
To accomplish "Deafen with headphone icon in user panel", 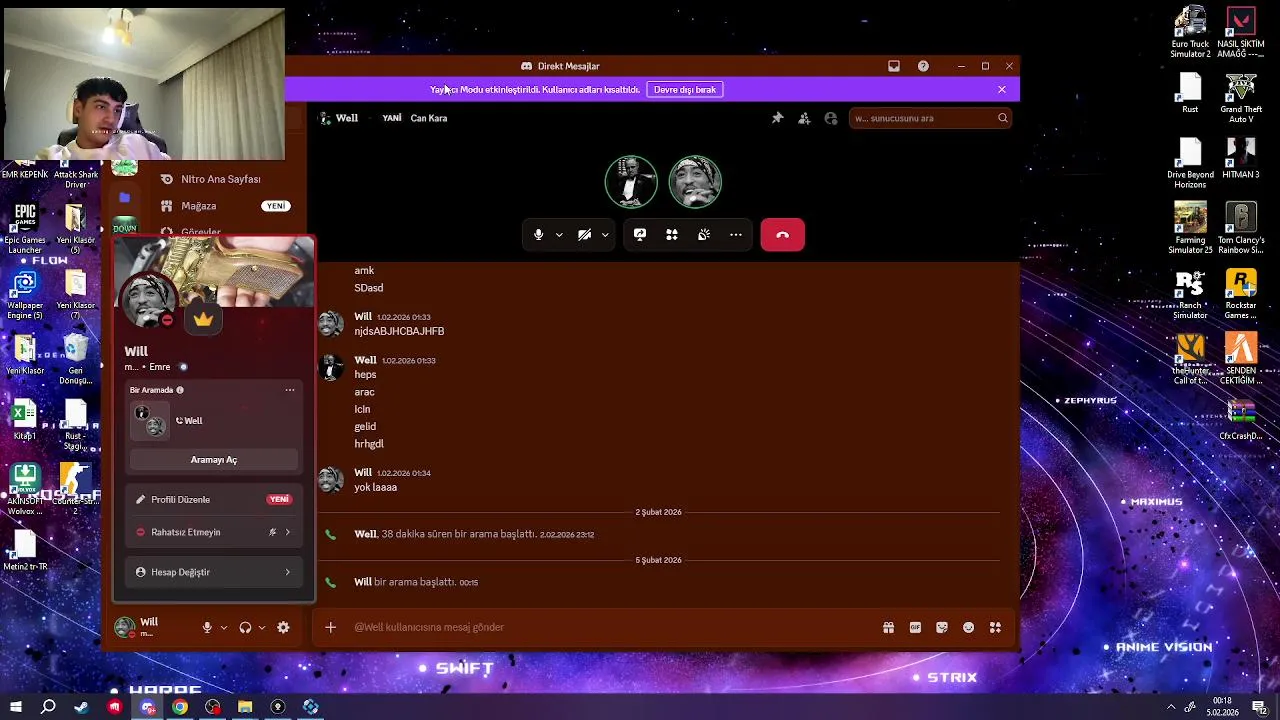I will (245, 627).
